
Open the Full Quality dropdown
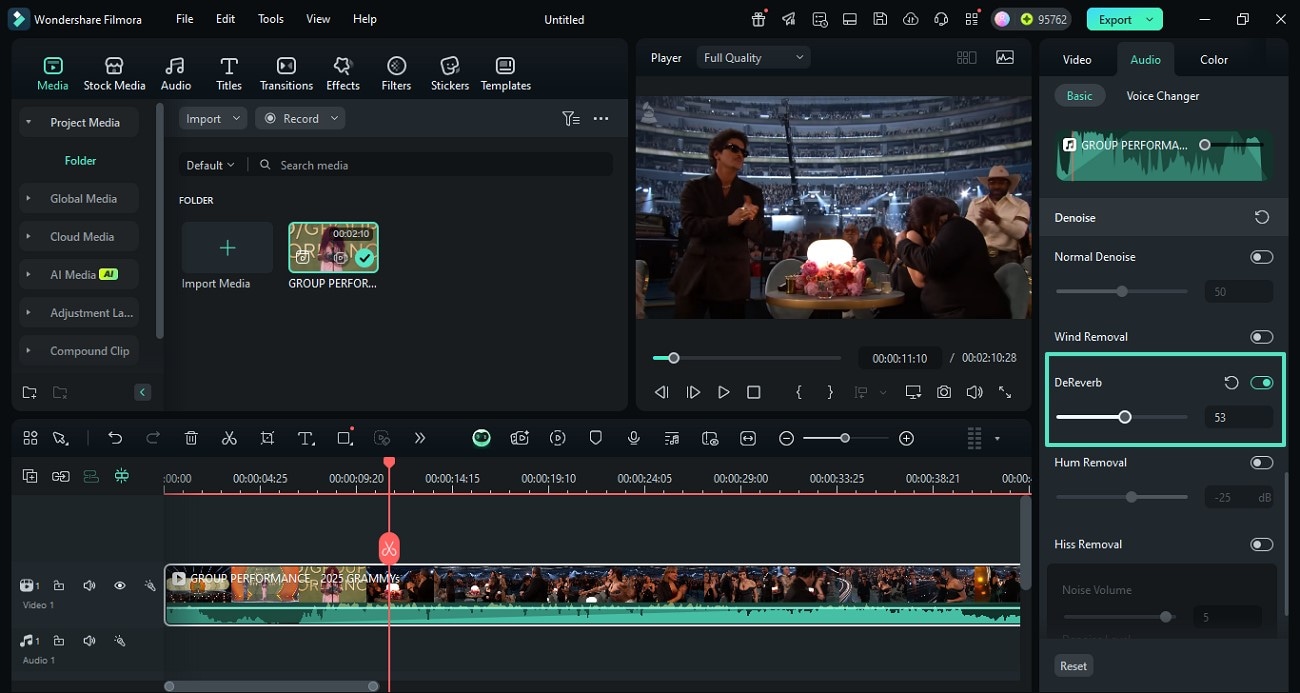point(753,58)
